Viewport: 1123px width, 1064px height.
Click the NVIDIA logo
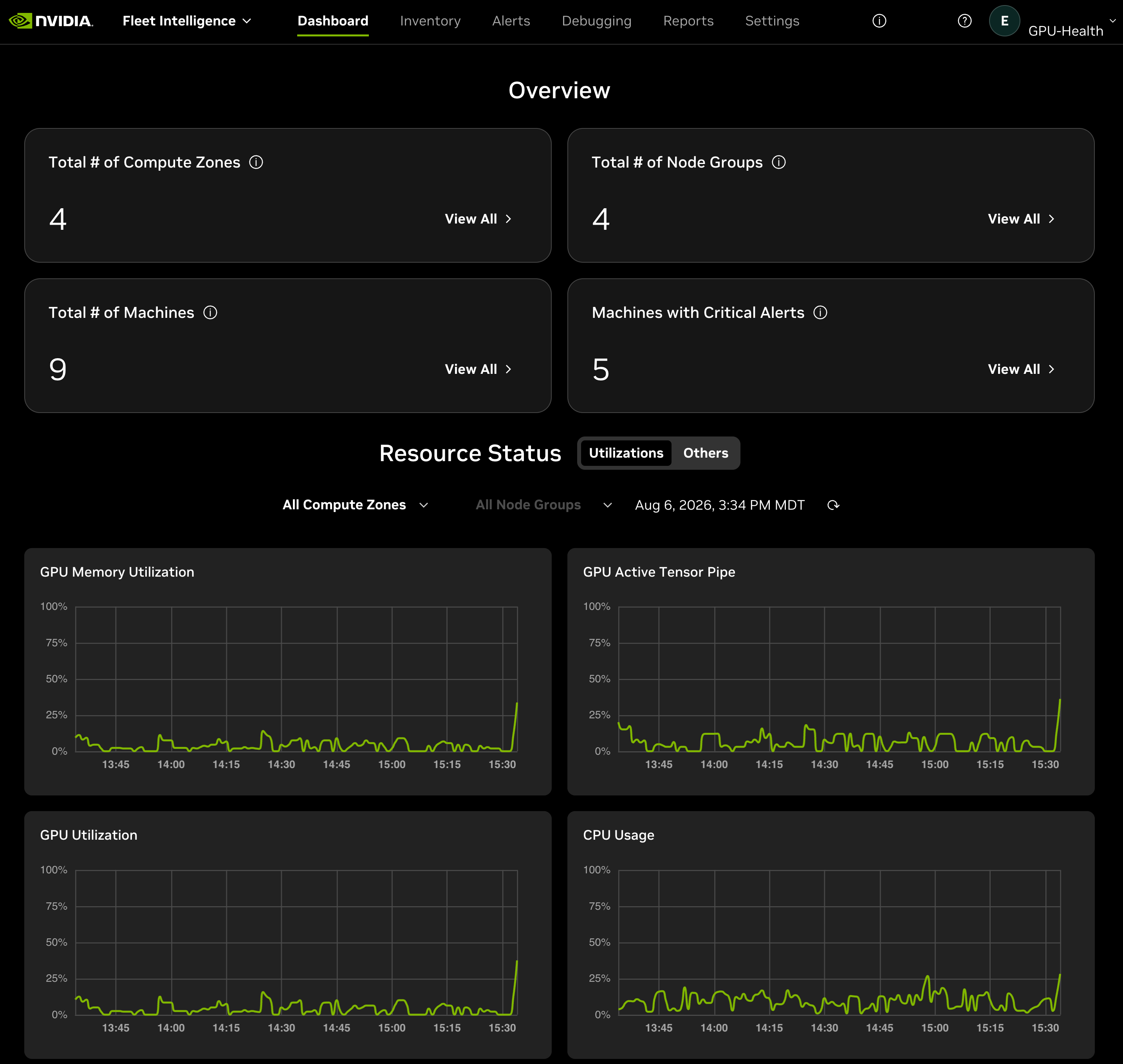tap(51, 21)
